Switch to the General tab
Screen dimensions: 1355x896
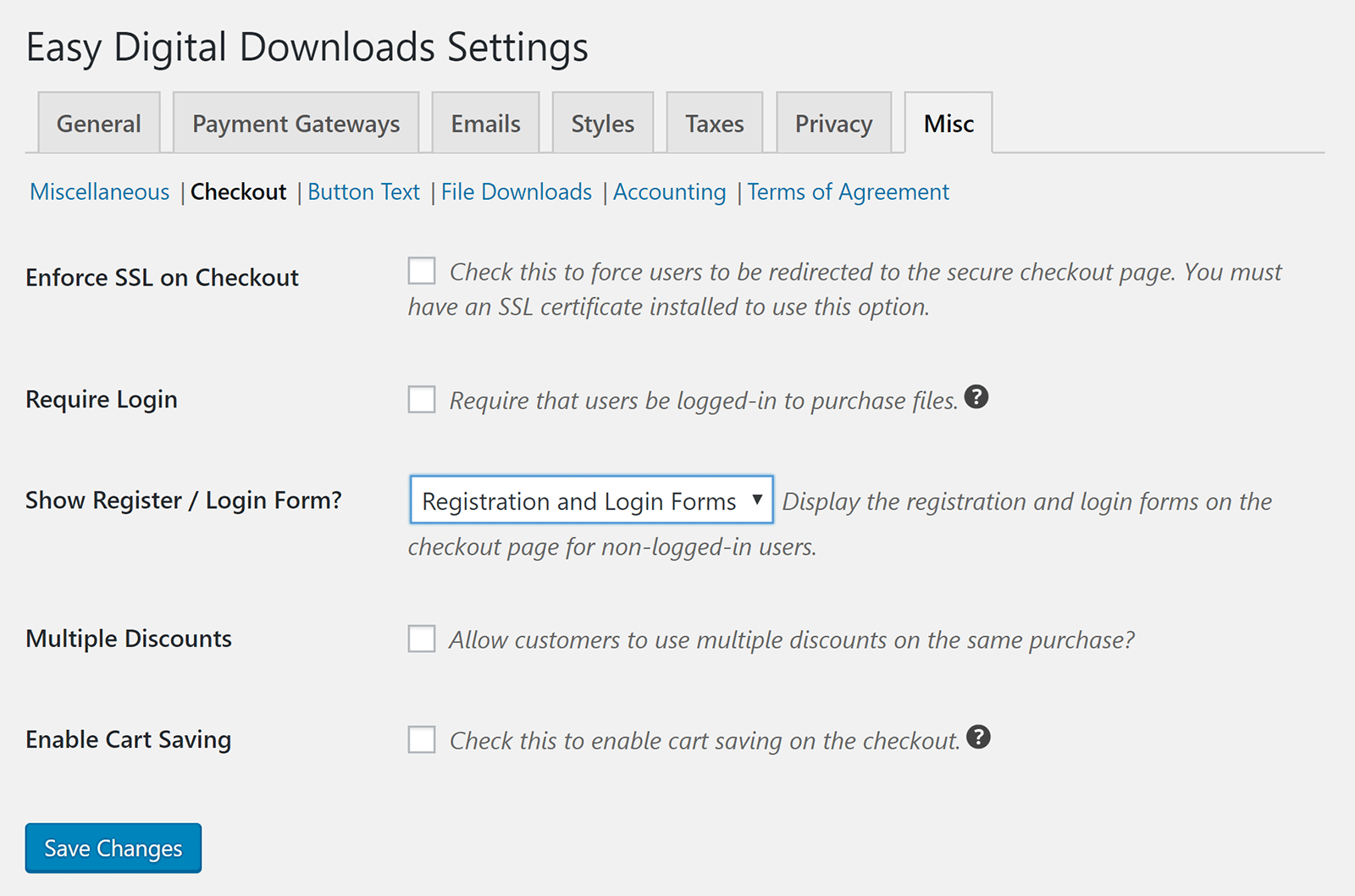point(99,124)
